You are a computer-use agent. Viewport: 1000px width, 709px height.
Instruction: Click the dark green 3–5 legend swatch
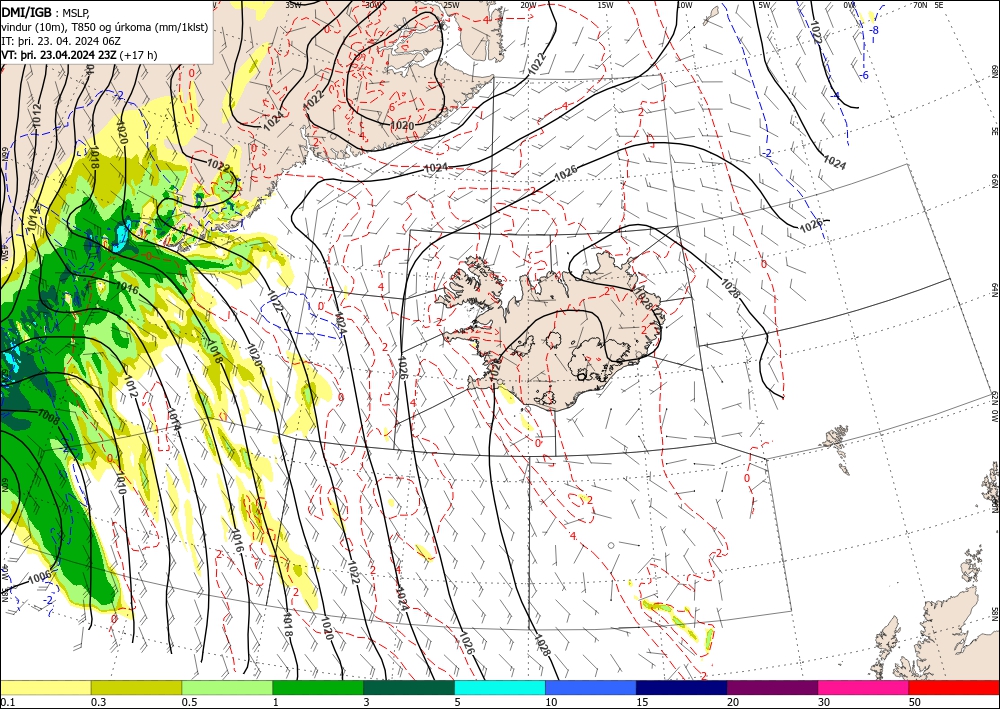pos(409,687)
